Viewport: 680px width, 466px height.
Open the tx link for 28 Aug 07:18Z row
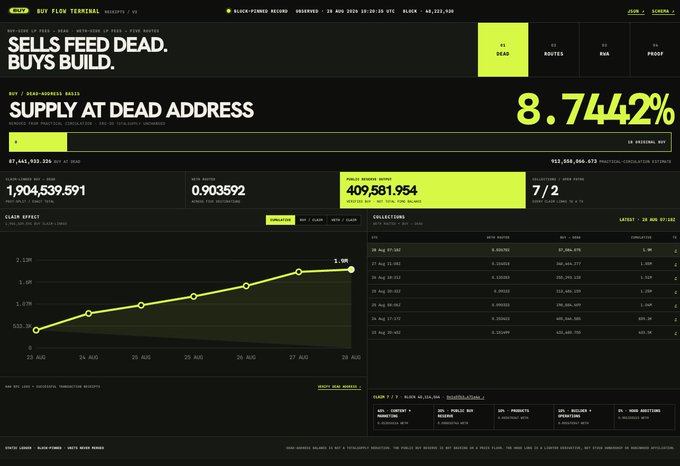675,250
